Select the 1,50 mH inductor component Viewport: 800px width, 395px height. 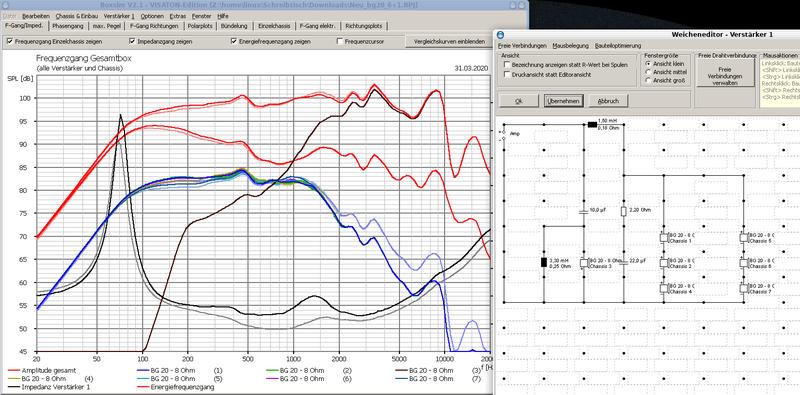593,124
